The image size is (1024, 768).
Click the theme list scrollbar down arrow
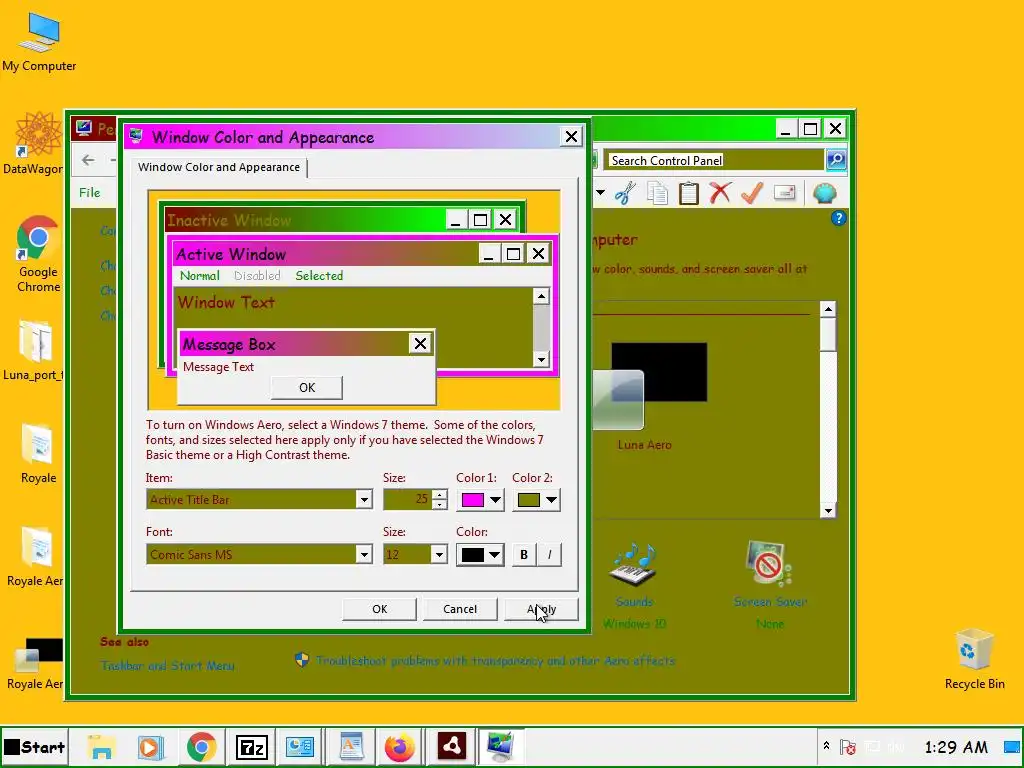(828, 511)
